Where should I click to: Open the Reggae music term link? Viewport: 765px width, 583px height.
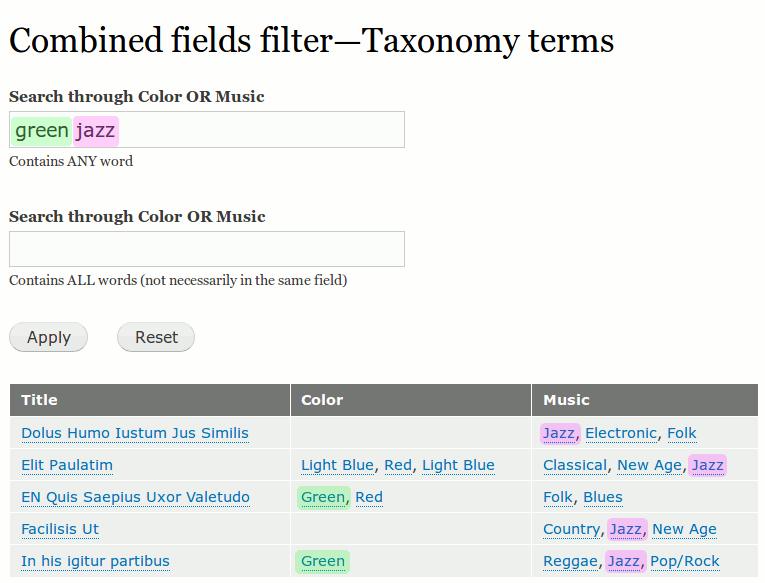[570, 561]
